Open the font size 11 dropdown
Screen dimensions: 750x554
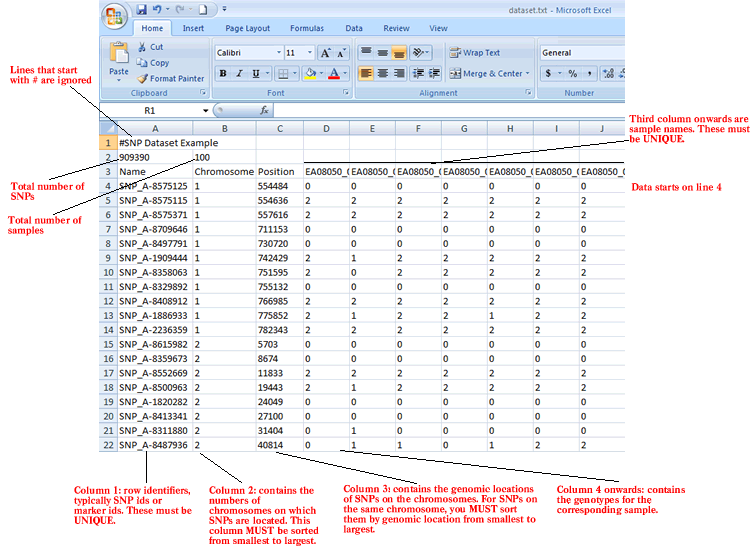(310, 53)
